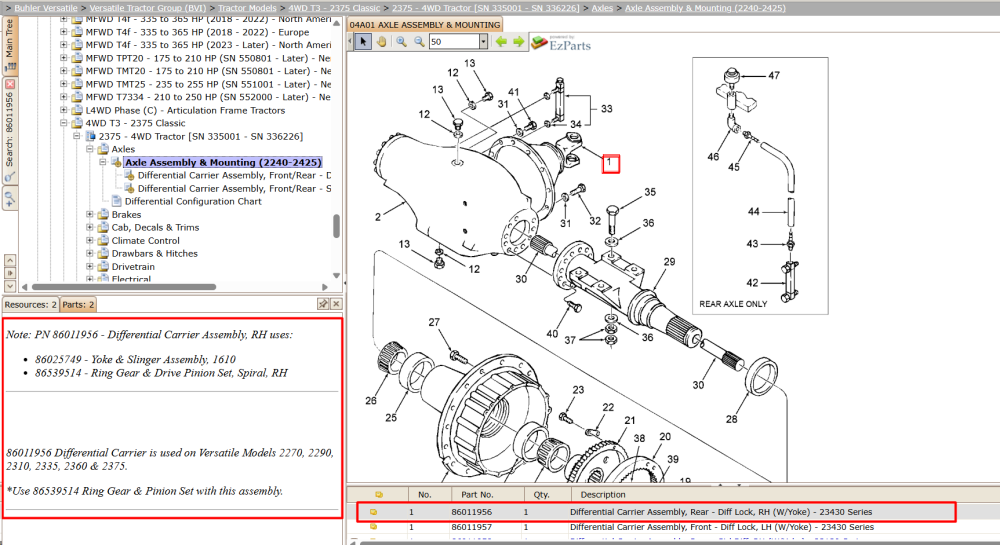
Task: Select MFWD TMT25 - 235 to 255 HP item
Action: tap(208, 84)
